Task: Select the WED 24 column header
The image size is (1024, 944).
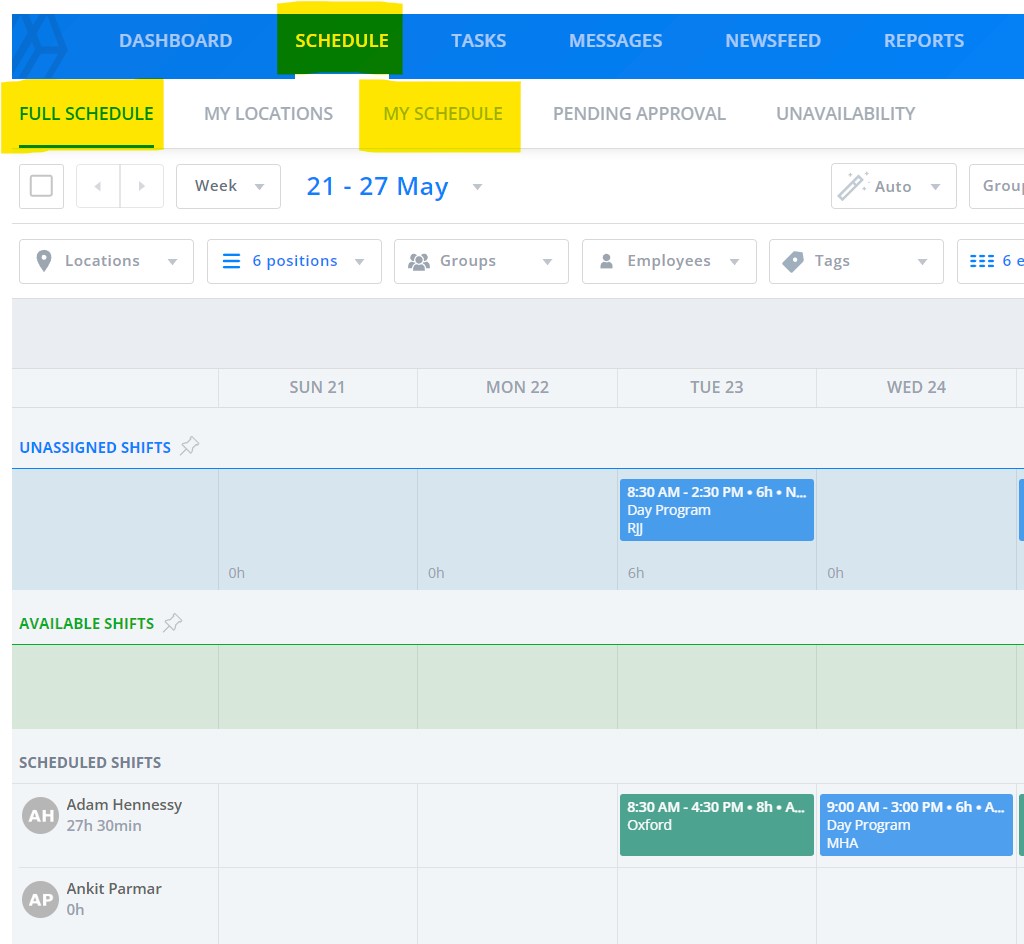Action: pyautogui.click(x=916, y=387)
